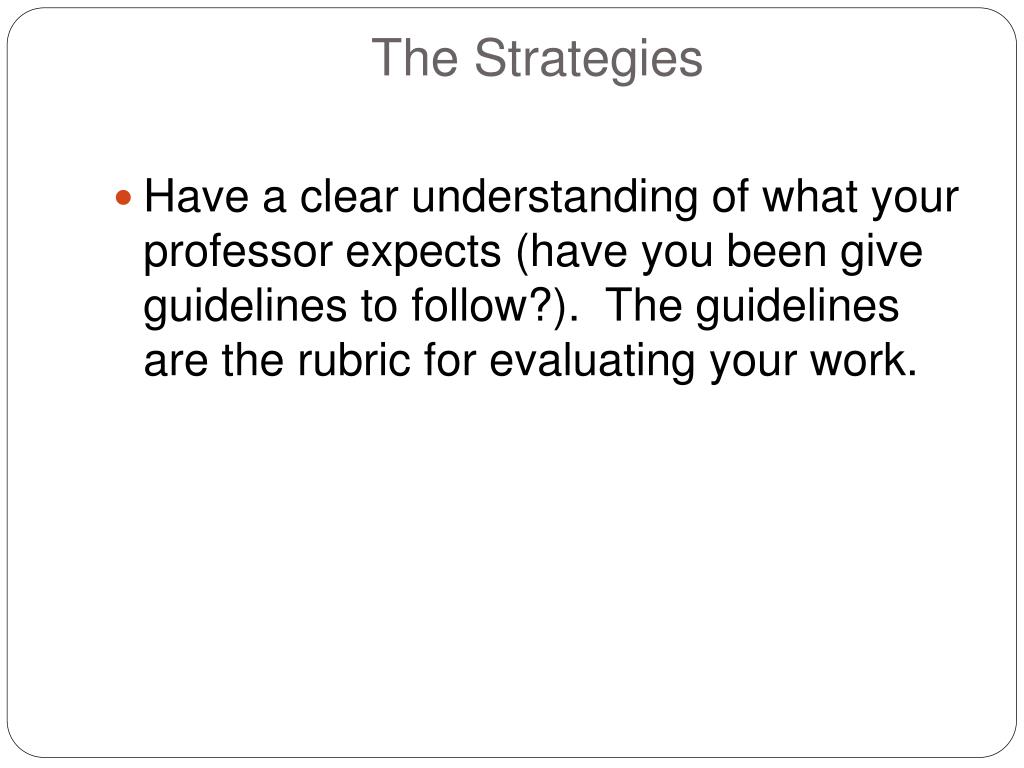Click 'guidelines' at end of third line
The height and width of the screenshot is (768, 1024).
click(x=797, y=307)
